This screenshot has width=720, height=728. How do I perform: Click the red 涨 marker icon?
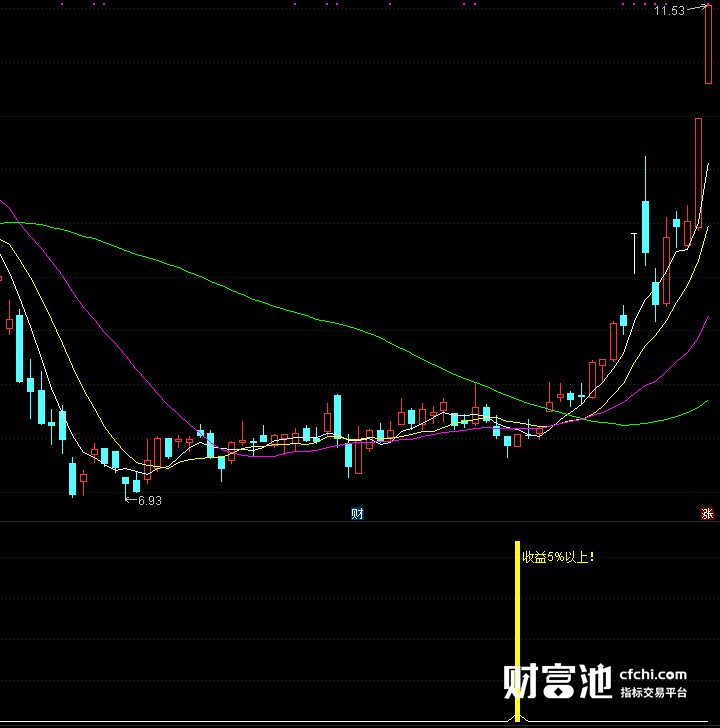707,514
